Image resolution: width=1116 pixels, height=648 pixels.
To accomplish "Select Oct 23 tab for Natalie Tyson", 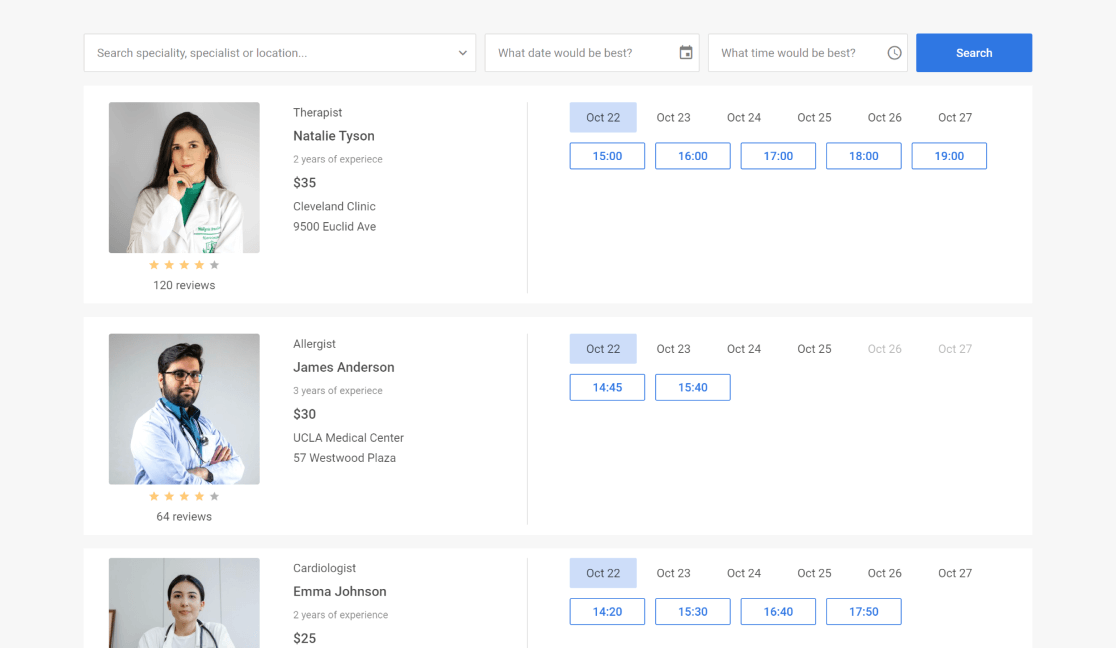I will point(673,117).
